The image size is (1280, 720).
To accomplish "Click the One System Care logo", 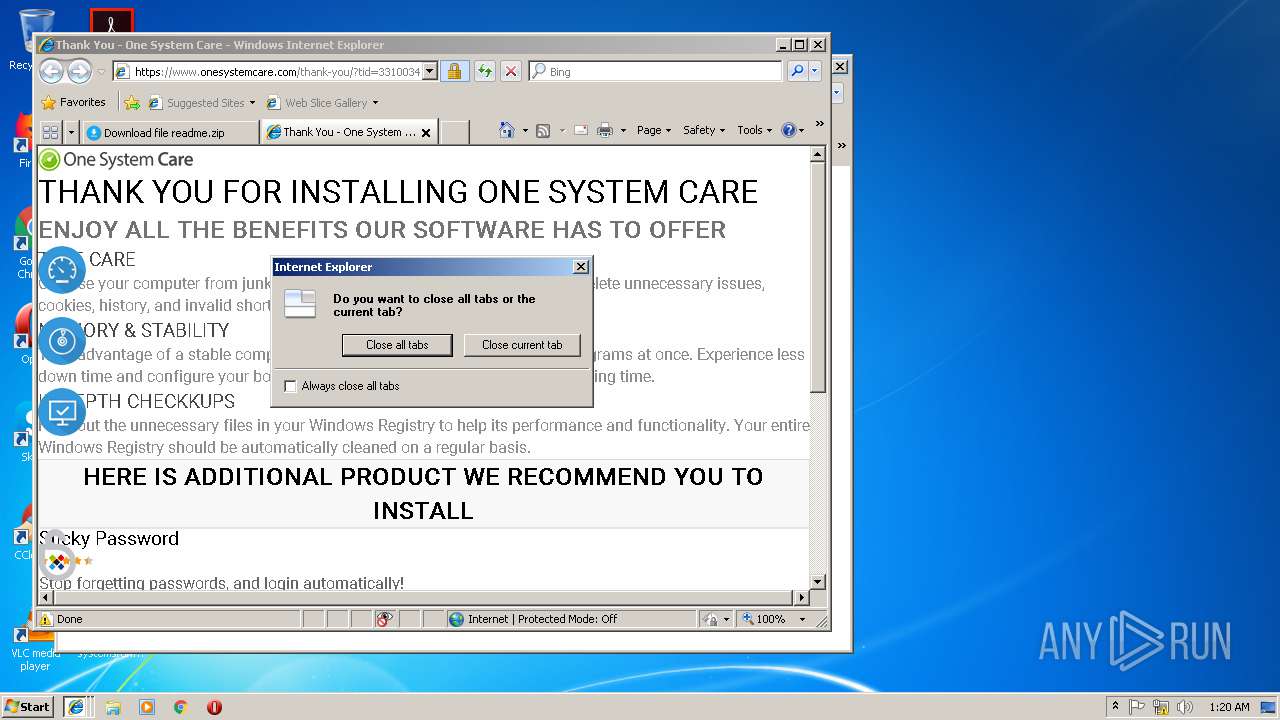I will tap(116, 159).
